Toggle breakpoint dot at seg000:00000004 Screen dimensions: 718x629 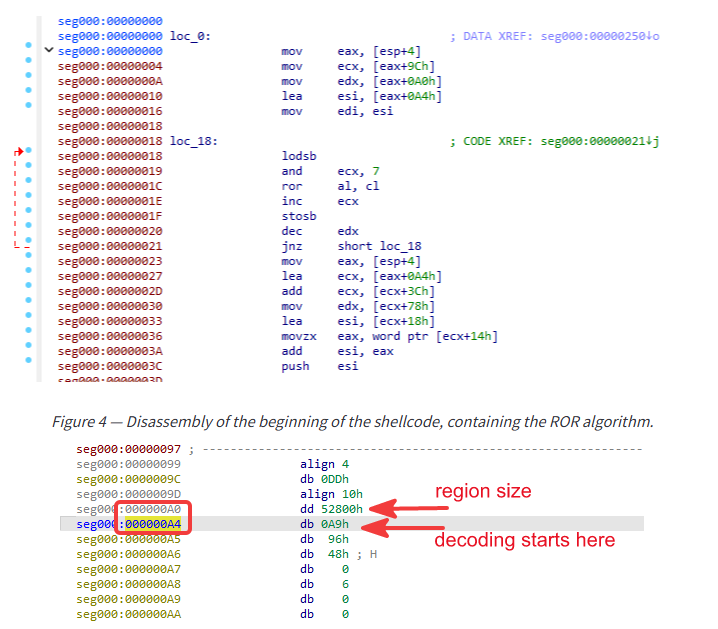click(28, 60)
